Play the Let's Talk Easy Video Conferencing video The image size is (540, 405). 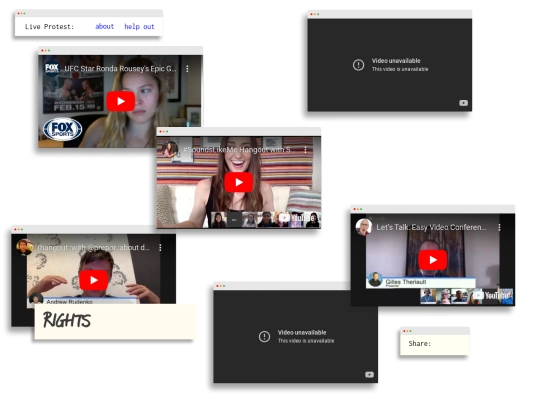pos(433,260)
